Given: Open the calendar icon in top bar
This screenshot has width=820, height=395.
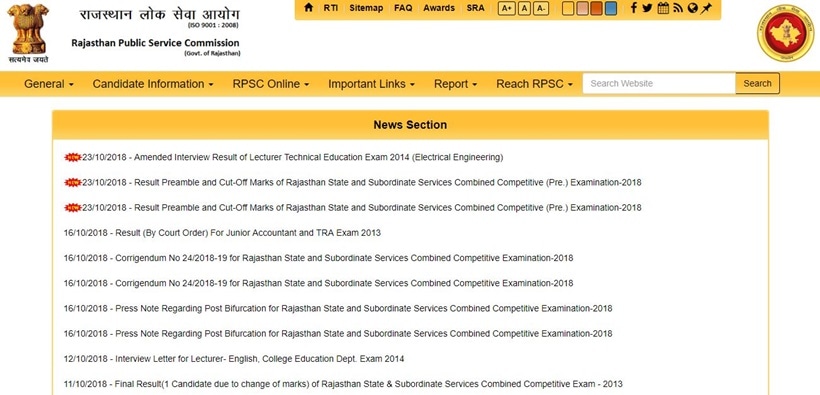Looking at the screenshot, I should [663, 8].
